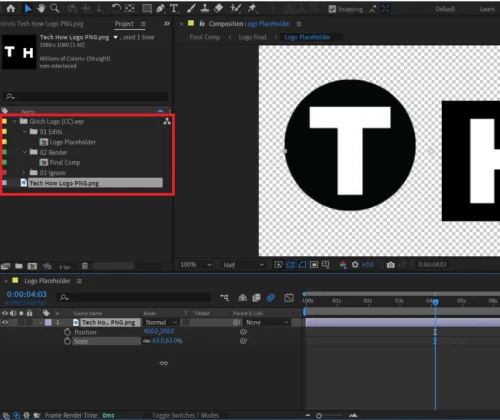500x420 pixels.
Task: Open Composition panel menu icon
Action: coord(299,24)
